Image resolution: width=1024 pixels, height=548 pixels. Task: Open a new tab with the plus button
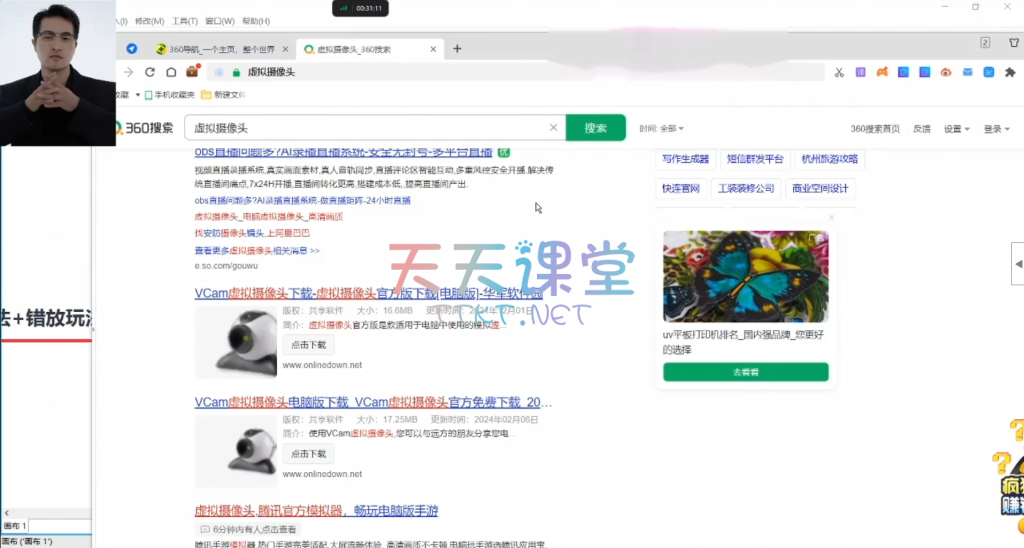[457, 48]
